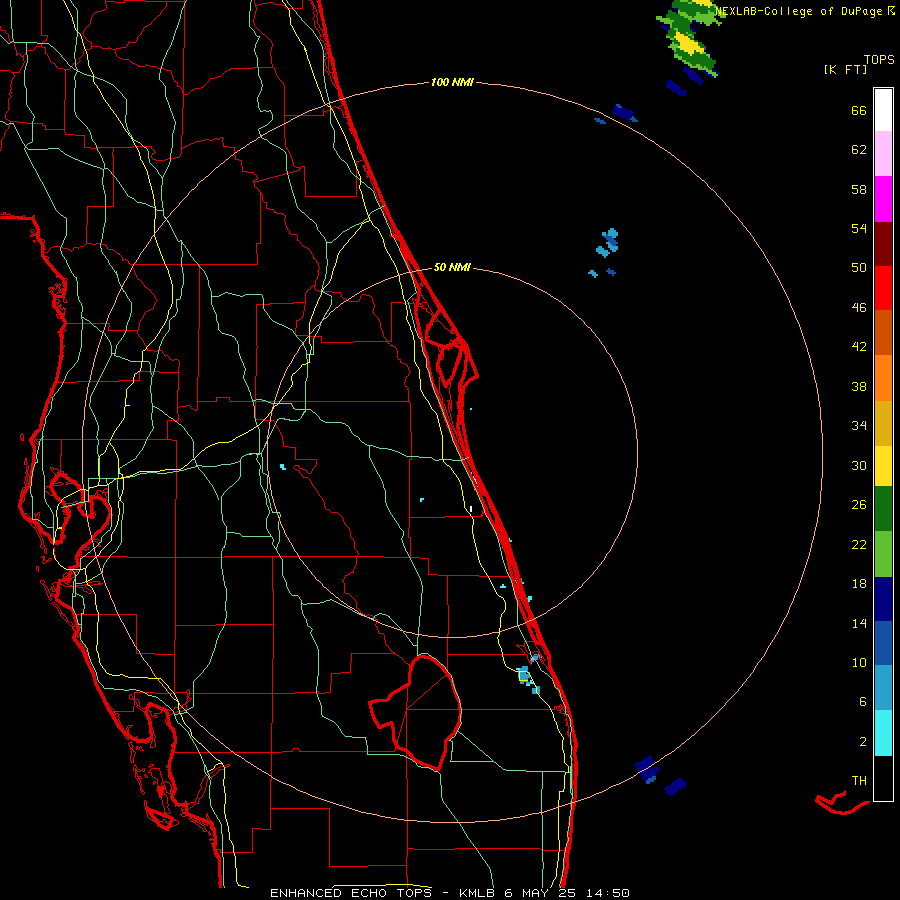Click the white swatch in the tops legend

tap(883, 110)
